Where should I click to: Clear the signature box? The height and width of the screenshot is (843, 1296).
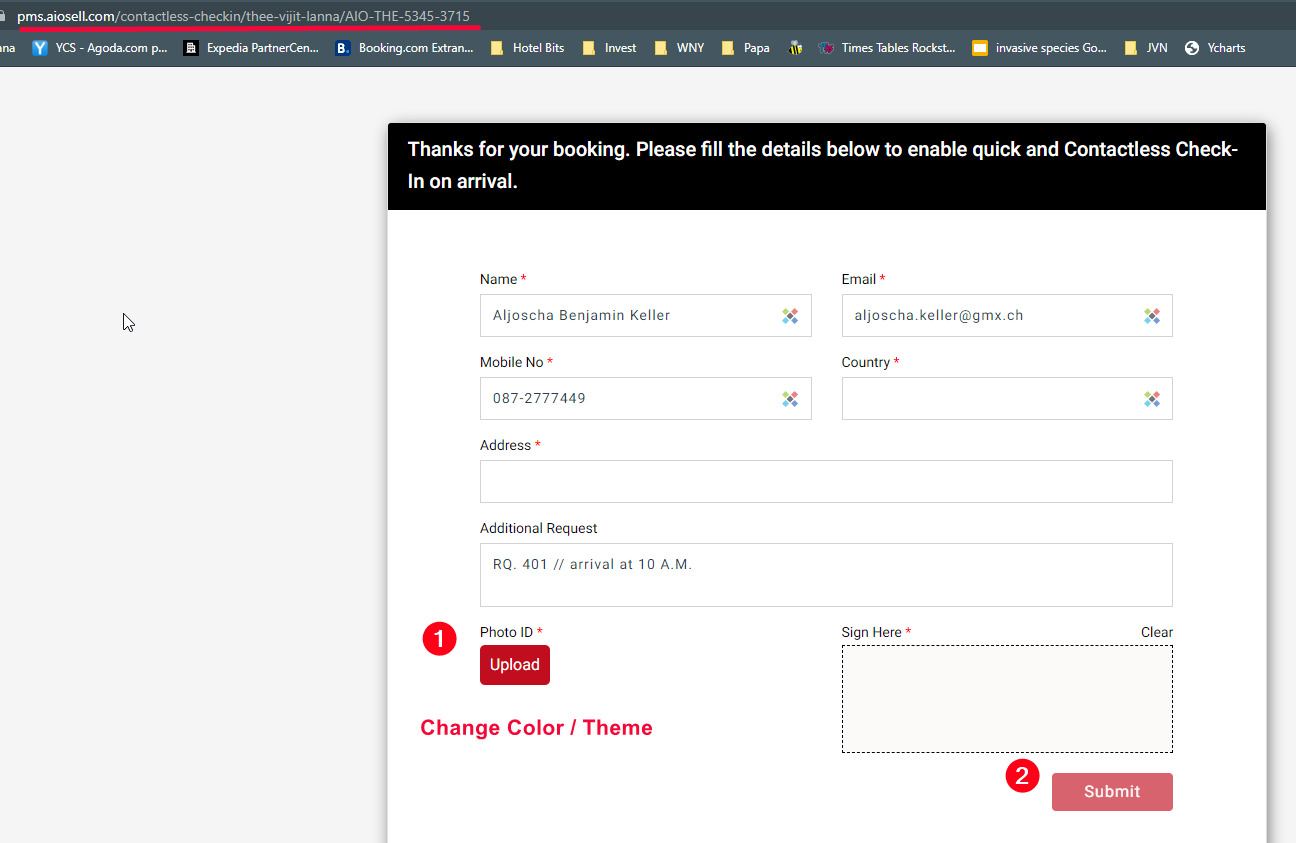tap(1157, 632)
